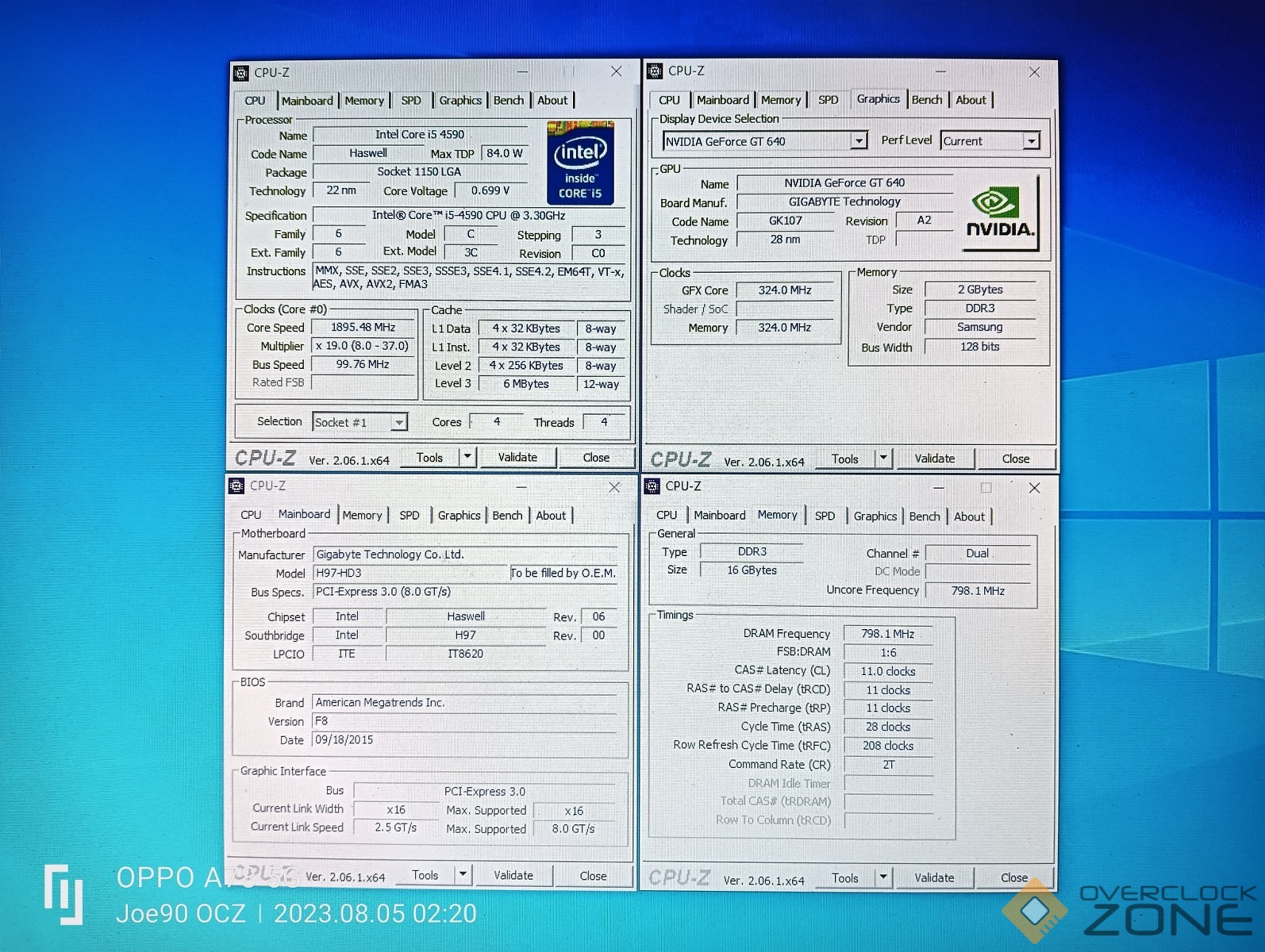Select the CPU tab in the Mainboard window
Image resolution: width=1265 pixels, height=952 pixels.
point(251,515)
